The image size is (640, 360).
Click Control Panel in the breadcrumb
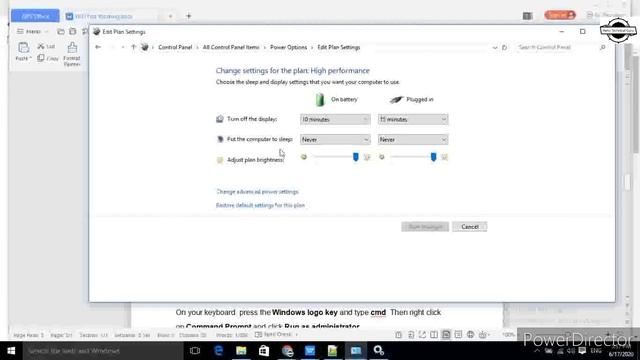tap(175, 47)
